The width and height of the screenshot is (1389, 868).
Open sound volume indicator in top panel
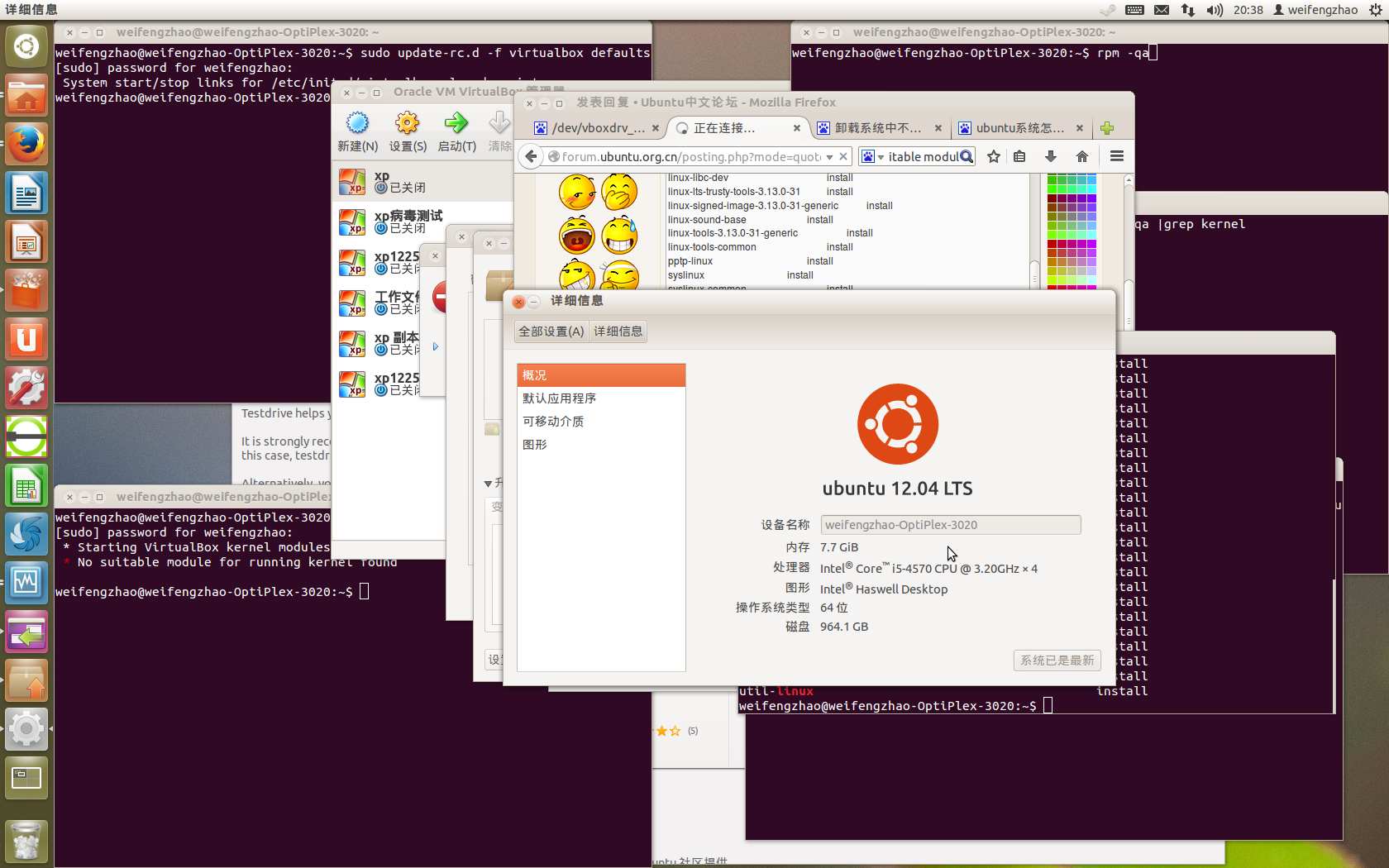point(1215,10)
